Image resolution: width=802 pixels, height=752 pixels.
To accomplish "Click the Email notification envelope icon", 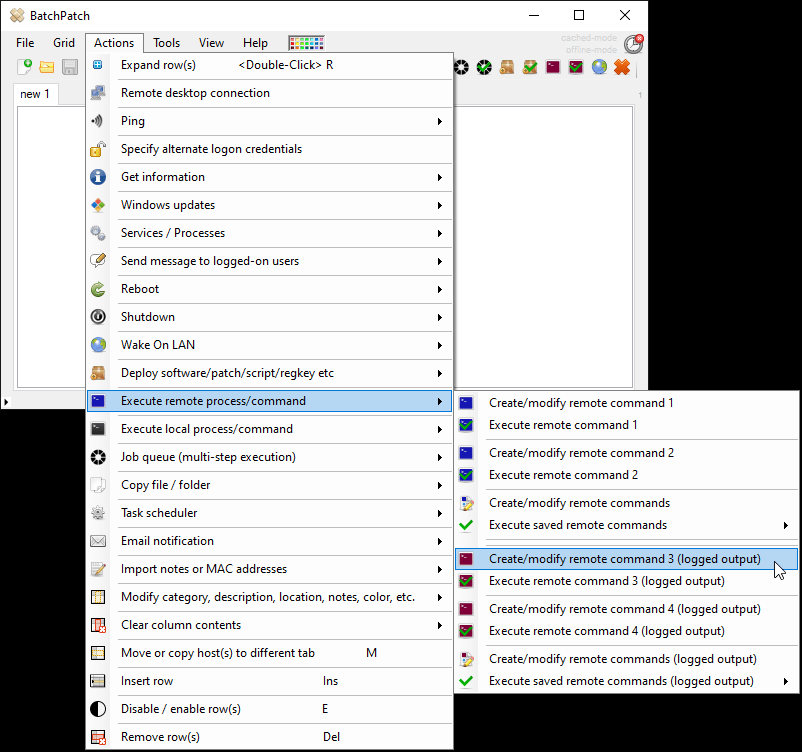I will click(x=98, y=541).
